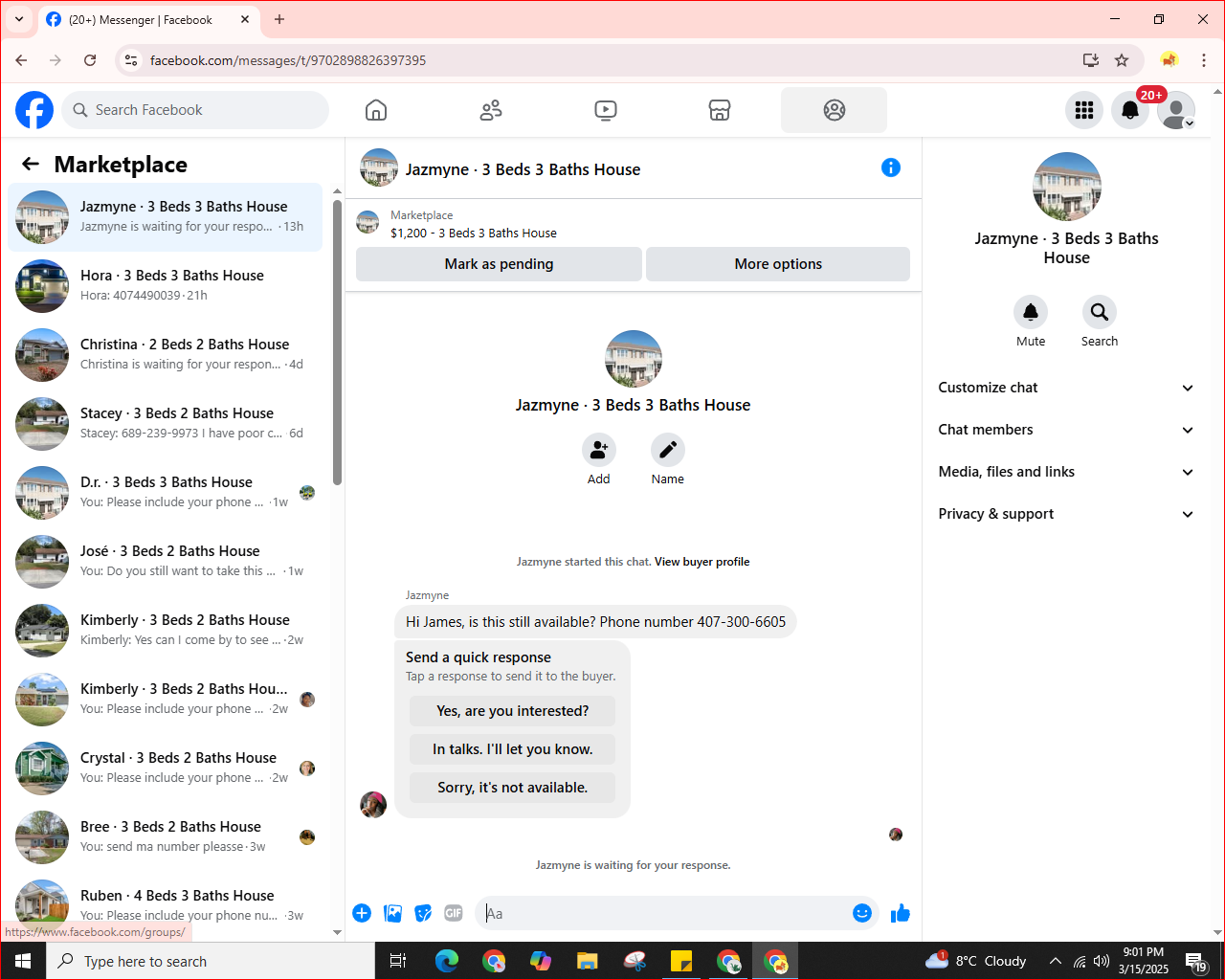Choose a GIF icon in composer
This screenshot has height=980, width=1225.
454,913
